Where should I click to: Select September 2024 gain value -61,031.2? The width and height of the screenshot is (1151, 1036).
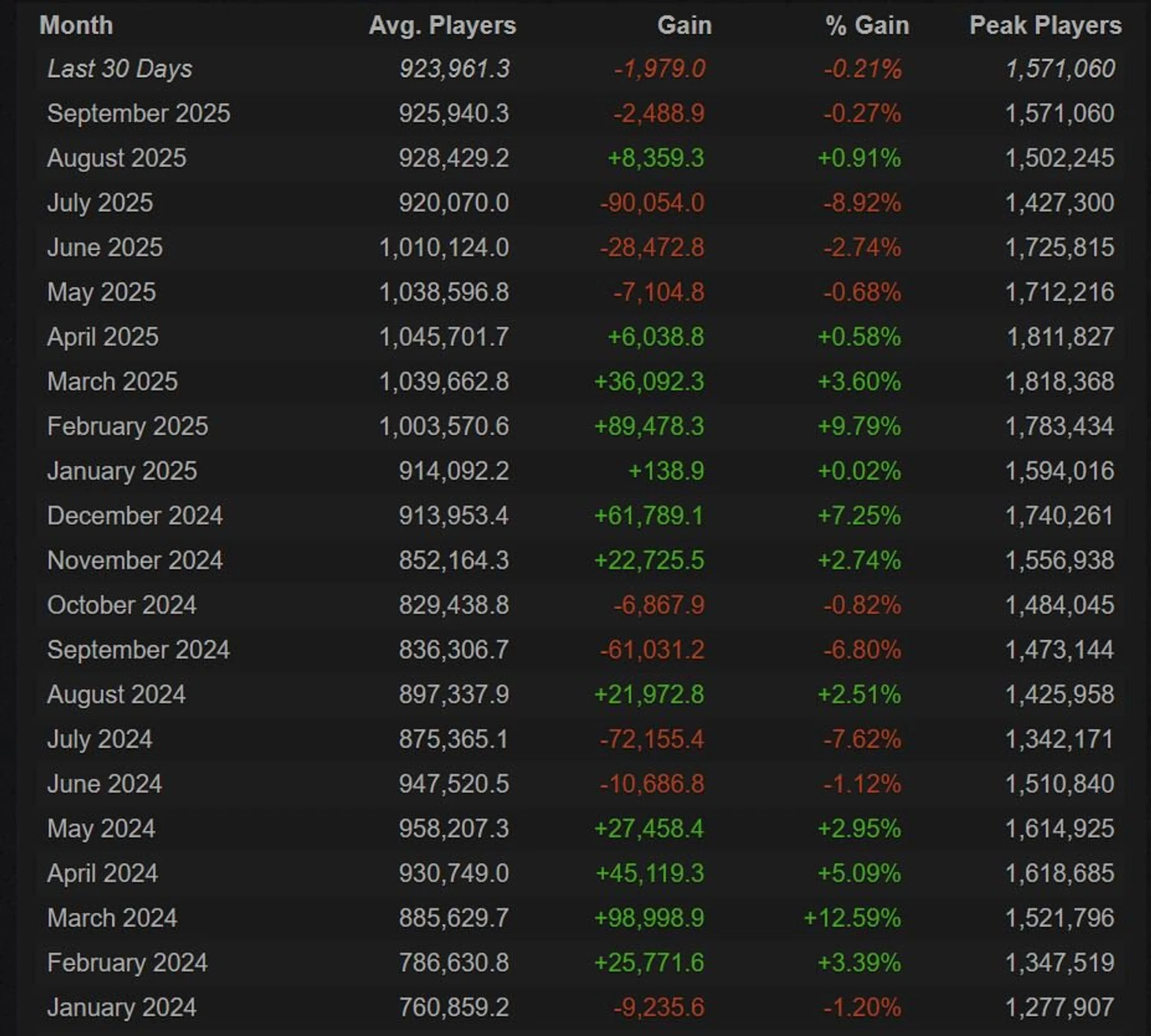[652, 650]
